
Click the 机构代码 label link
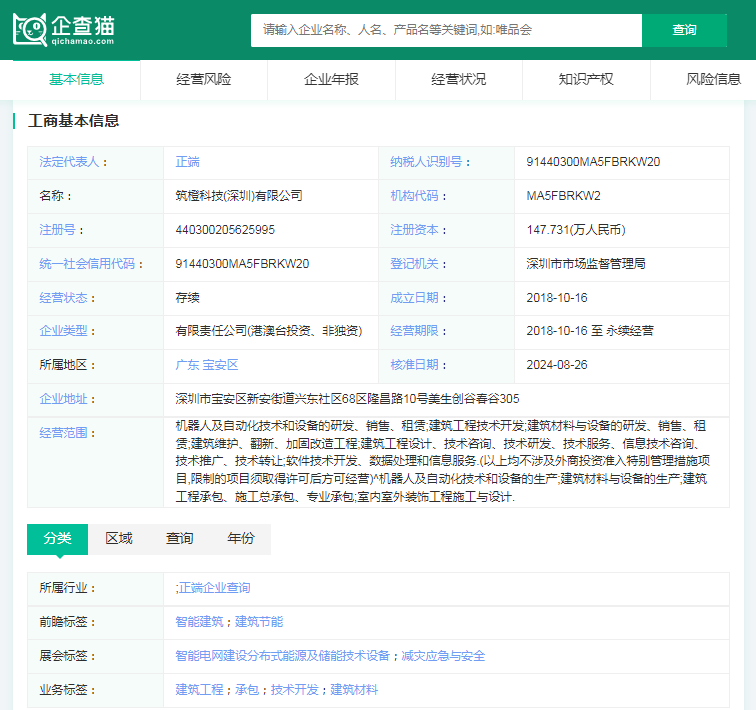click(x=414, y=196)
